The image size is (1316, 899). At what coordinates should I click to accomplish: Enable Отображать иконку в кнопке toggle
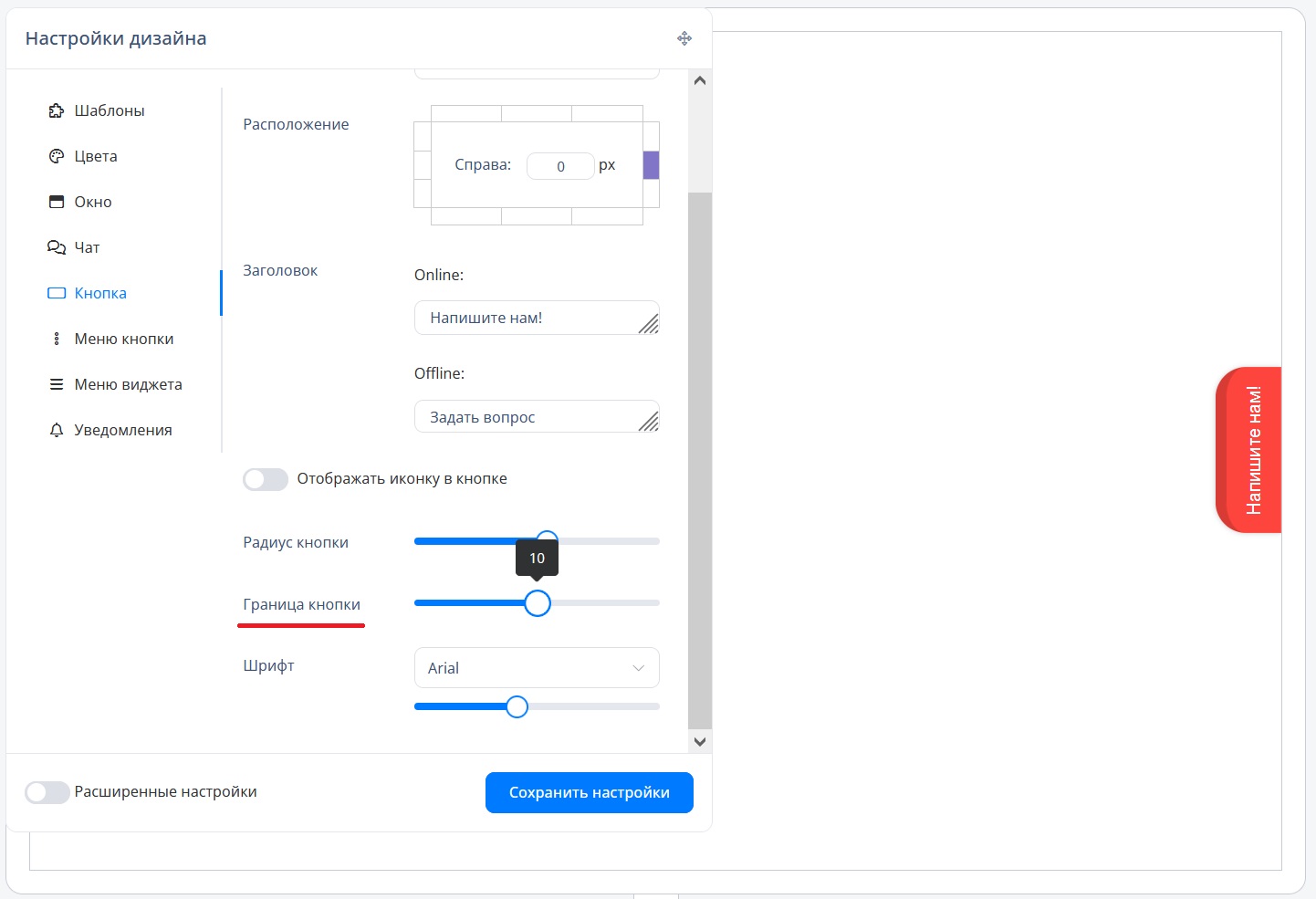coord(266,479)
